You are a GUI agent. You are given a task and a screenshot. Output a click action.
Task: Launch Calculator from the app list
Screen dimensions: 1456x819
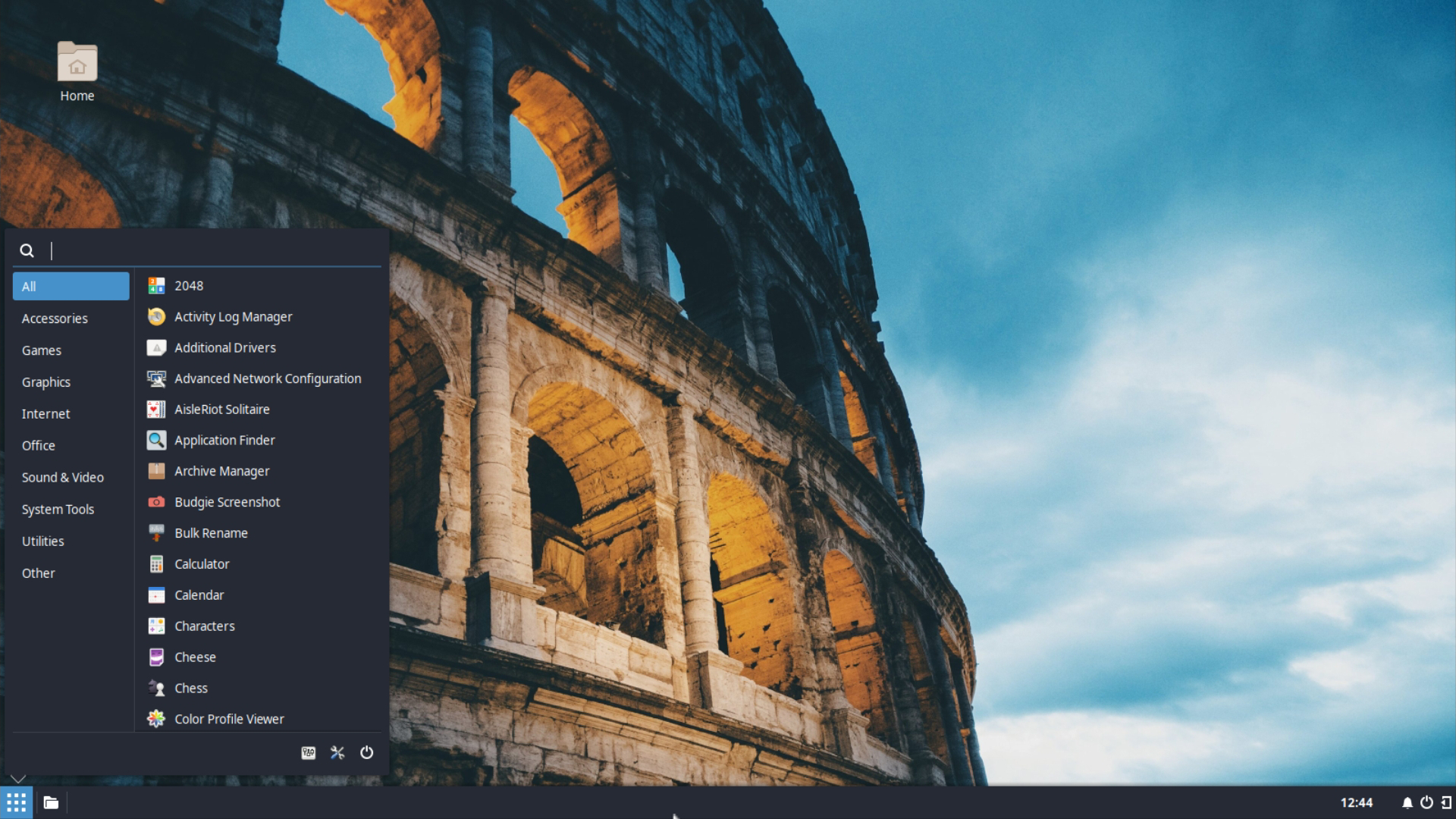[x=202, y=564]
